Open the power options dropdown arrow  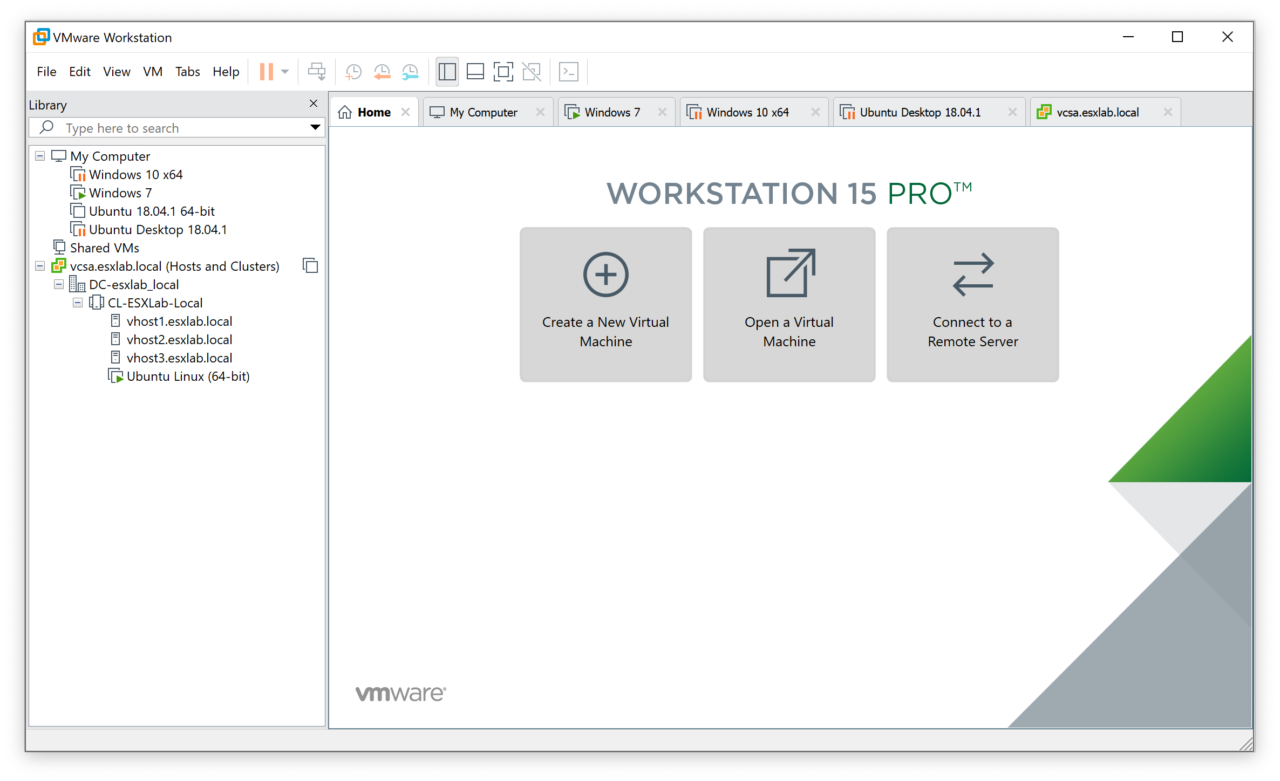pos(285,72)
